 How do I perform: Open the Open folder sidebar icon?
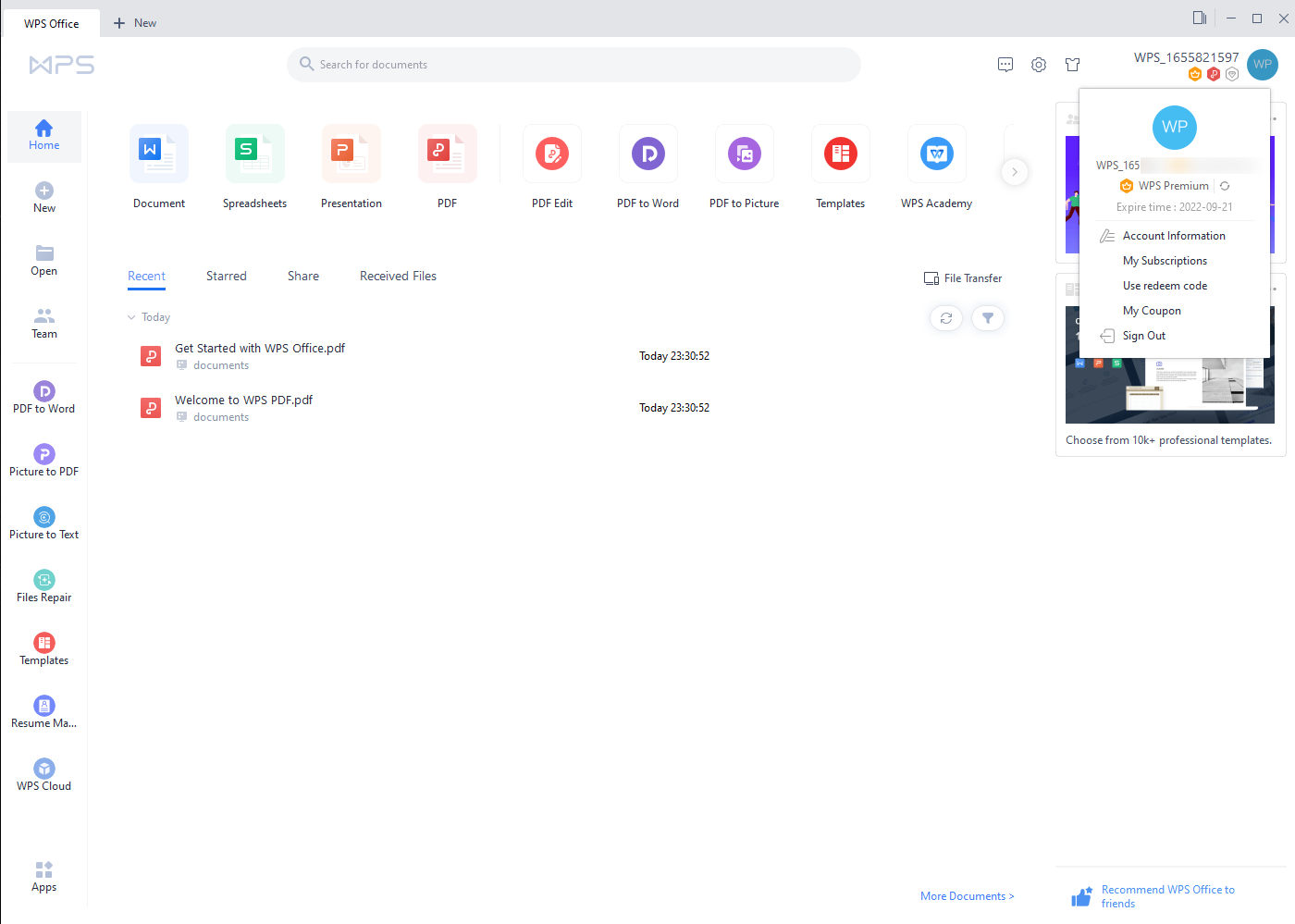43,261
